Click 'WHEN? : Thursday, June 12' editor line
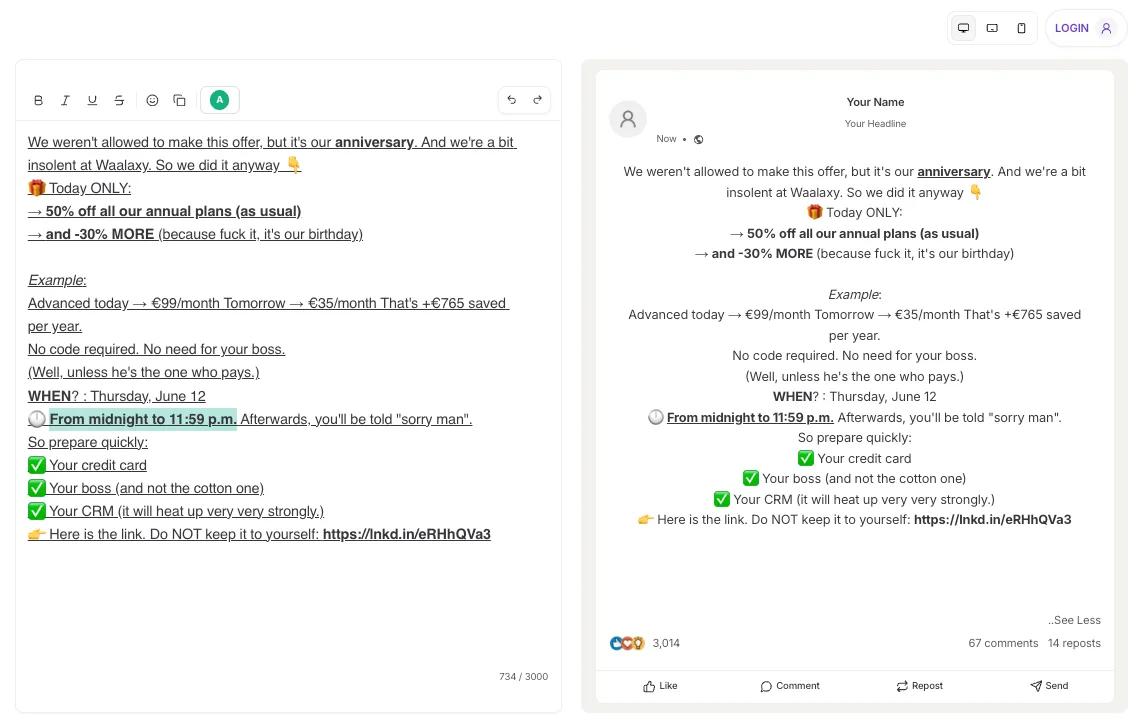 pos(116,396)
